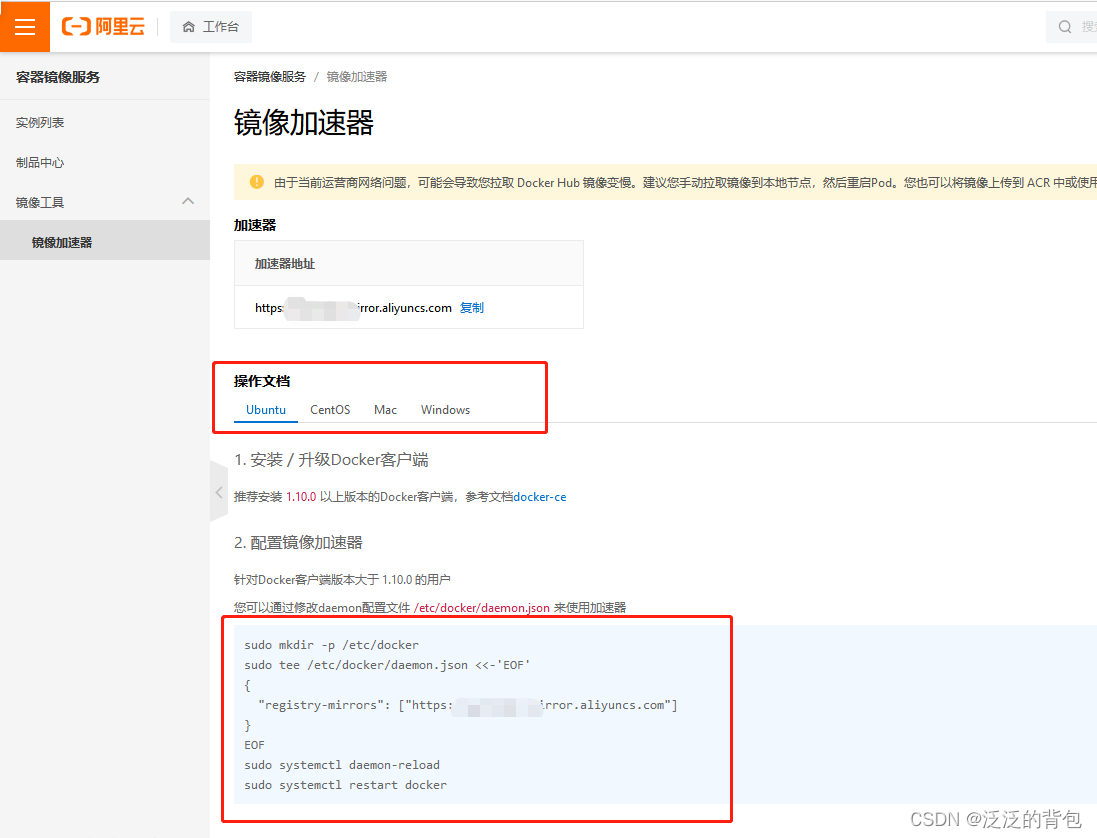Select 镜像加速器 in the sidebar
This screenshot has height=838, width=1097.
pos(60,240)
